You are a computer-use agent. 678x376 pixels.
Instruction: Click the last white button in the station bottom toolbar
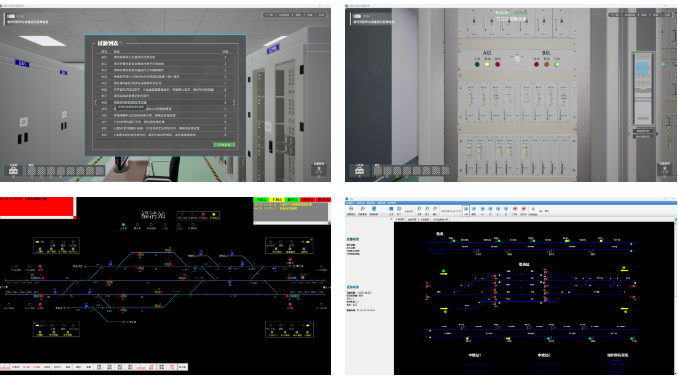pyautogui.click(x=182, y=367)
